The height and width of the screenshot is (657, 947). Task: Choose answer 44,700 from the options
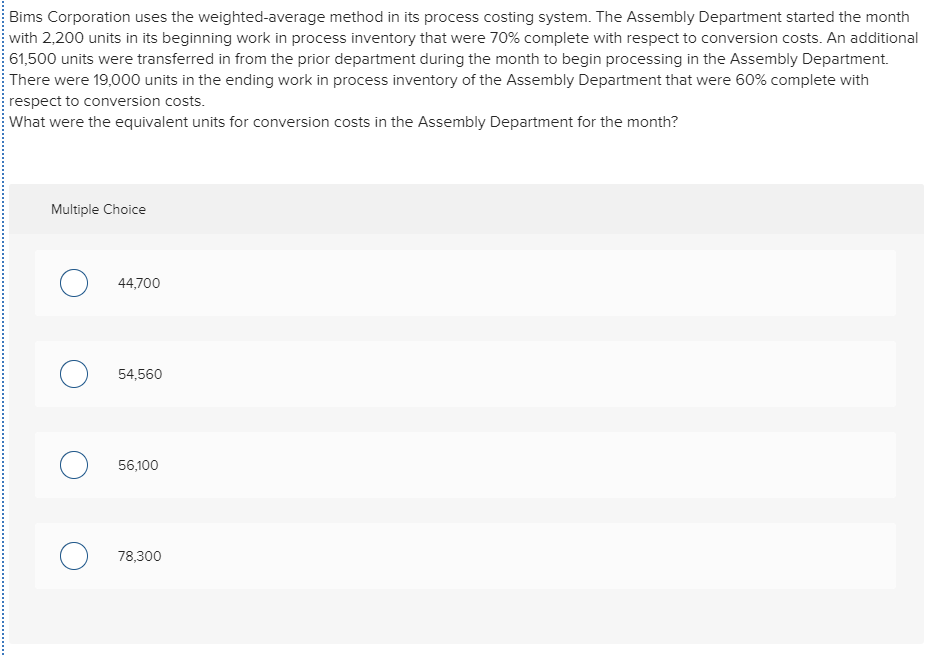point(138,283)
